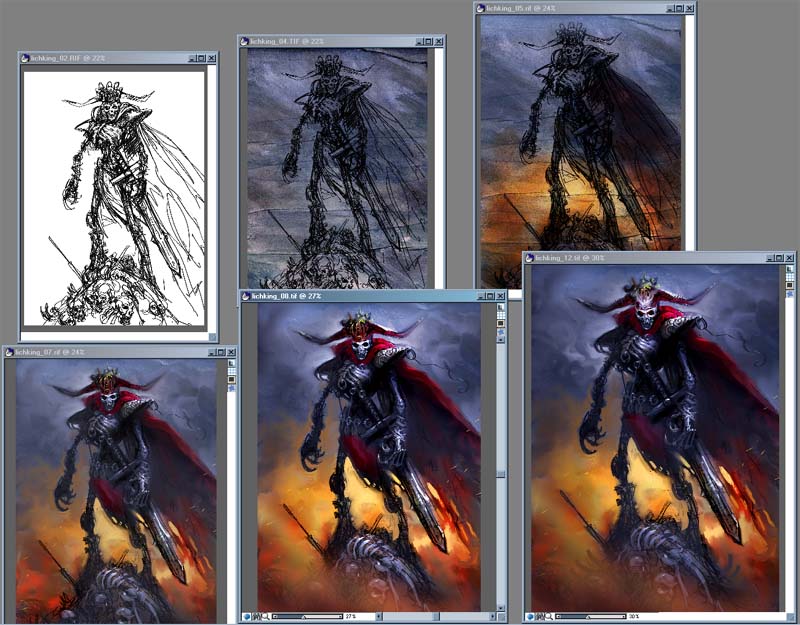The image size is (800, 625).
Task: Toggle output preview in the lichking_08 window
Action: point(501,323)
